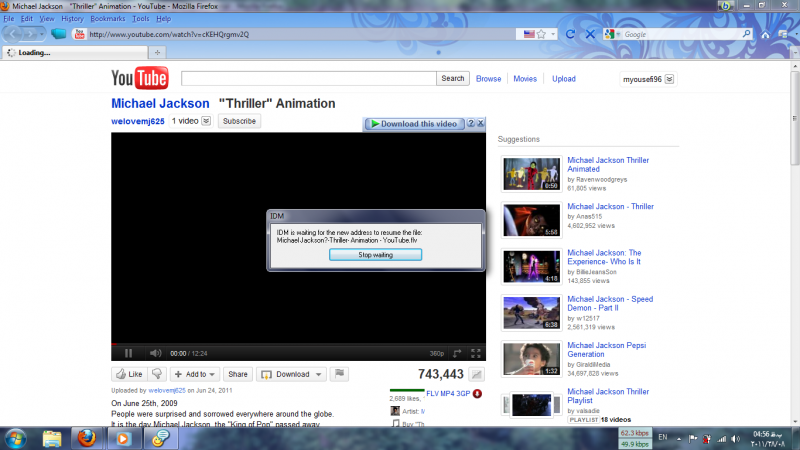Expand the myousefi96 account dropdown
Image resolution: width=800 pixels, height=450 pixels.
(669, 79)
